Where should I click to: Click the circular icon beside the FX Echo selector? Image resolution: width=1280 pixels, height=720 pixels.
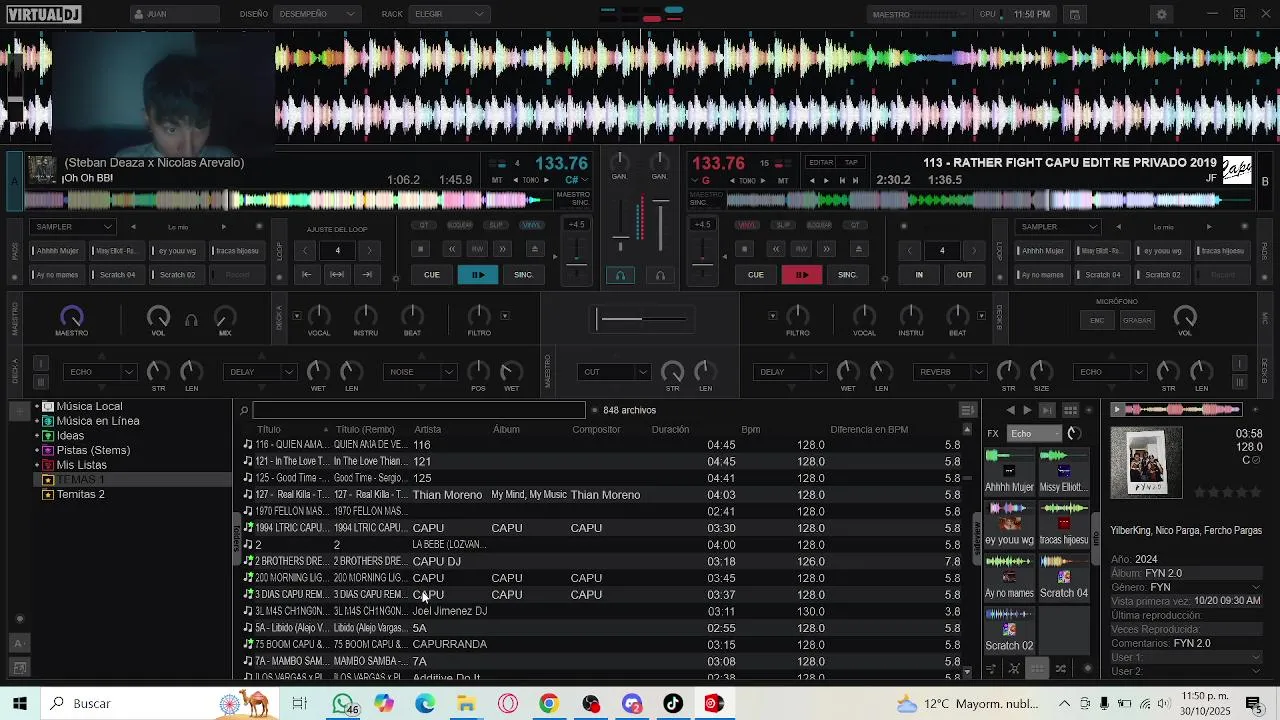1074,434
